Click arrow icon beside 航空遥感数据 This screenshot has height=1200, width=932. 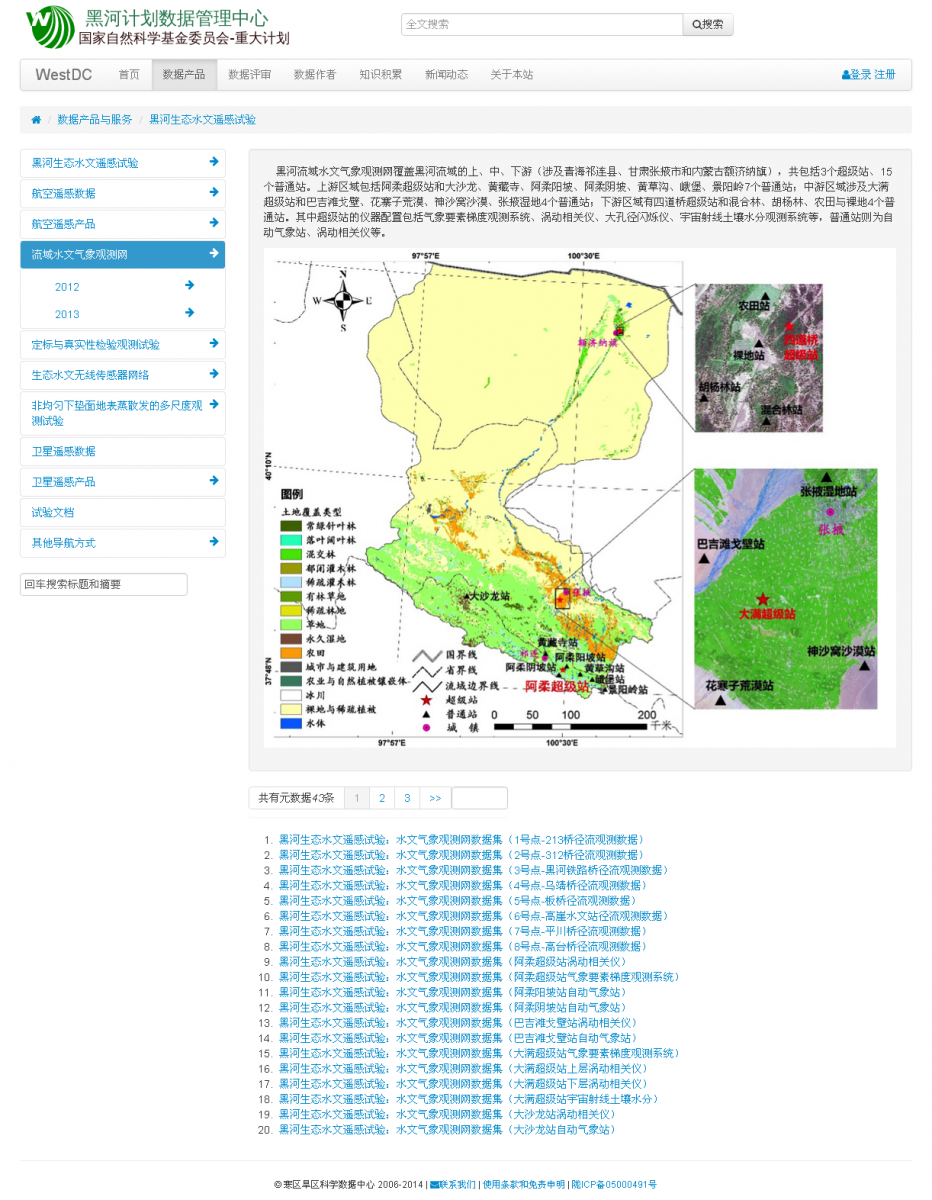click(214, 192)
